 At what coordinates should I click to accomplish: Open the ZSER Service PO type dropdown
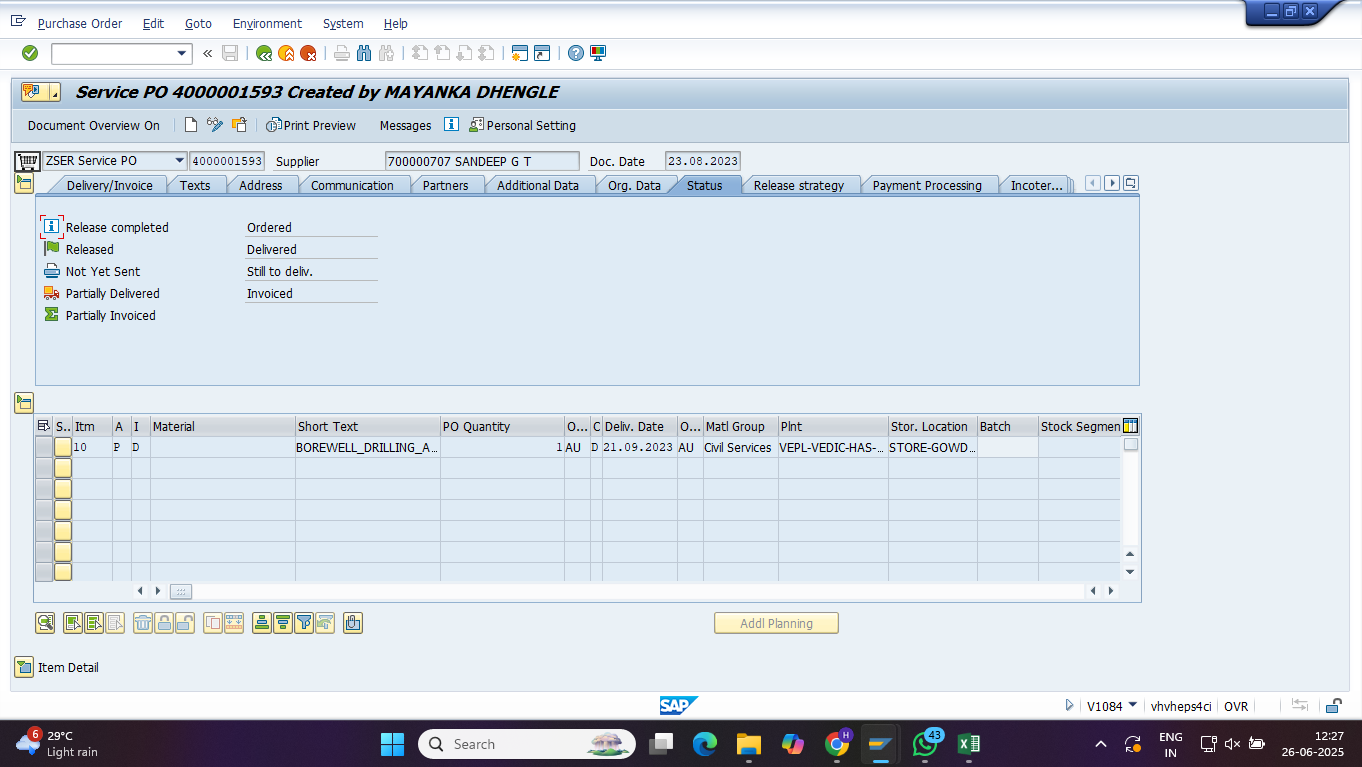180,161
